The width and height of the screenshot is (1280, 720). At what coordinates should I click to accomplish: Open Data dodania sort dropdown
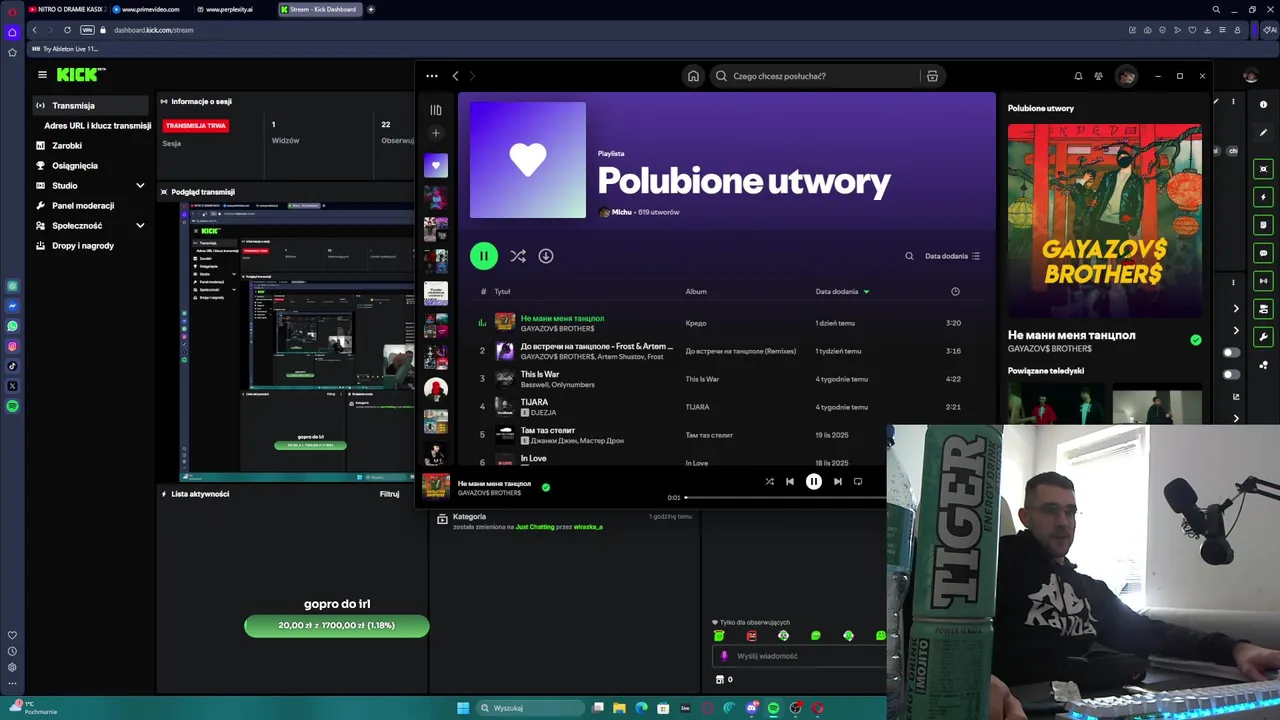click(x=952, y=256)
